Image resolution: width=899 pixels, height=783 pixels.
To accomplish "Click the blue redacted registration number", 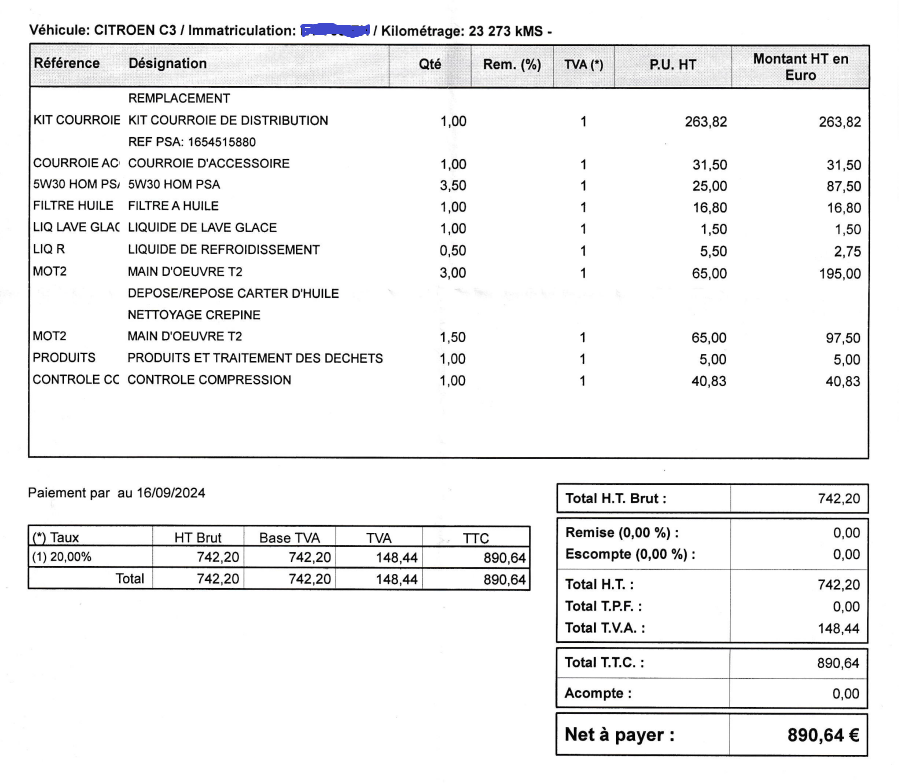I will [335, 30].
